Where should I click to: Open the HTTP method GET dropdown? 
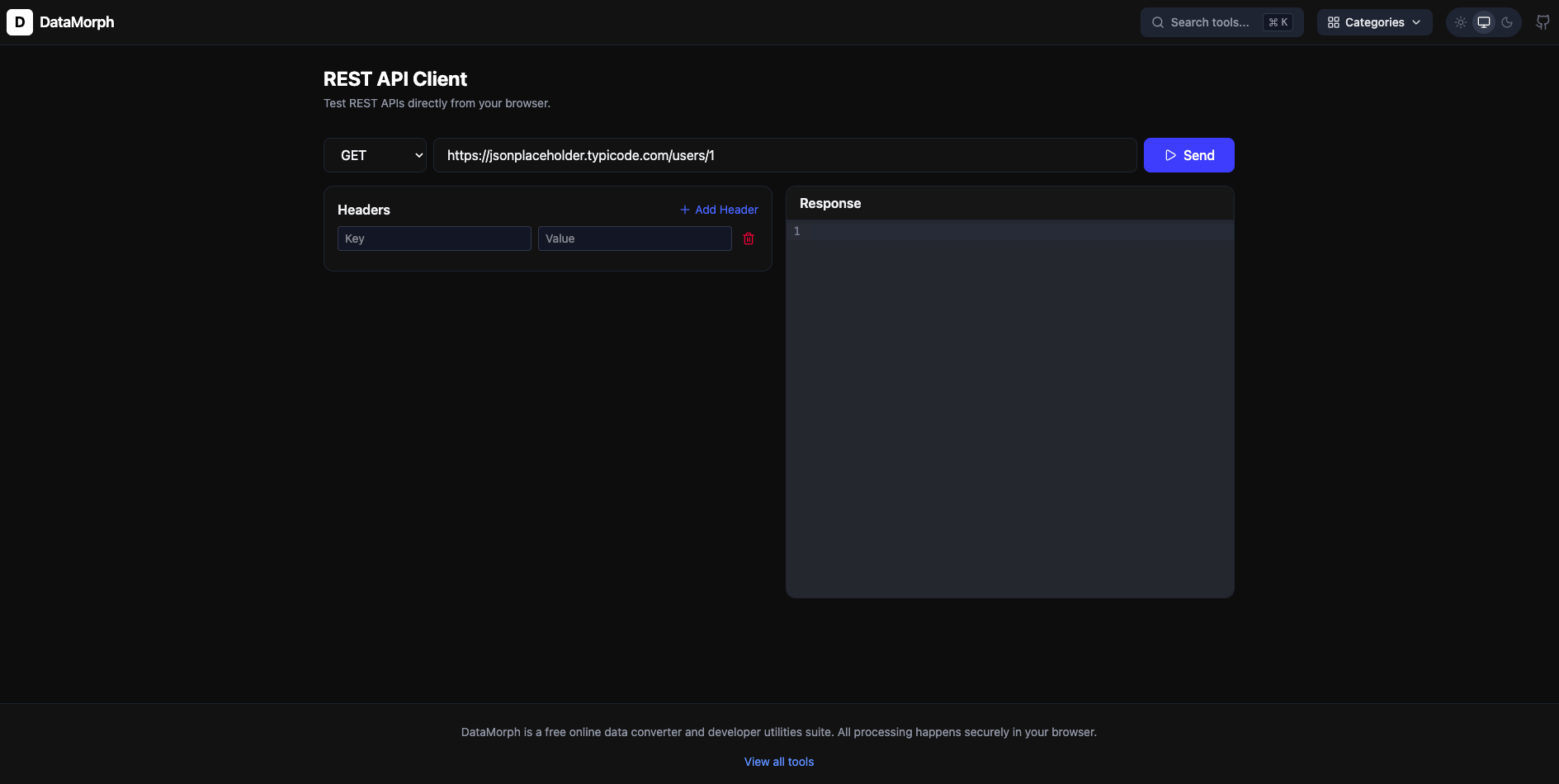375,155
